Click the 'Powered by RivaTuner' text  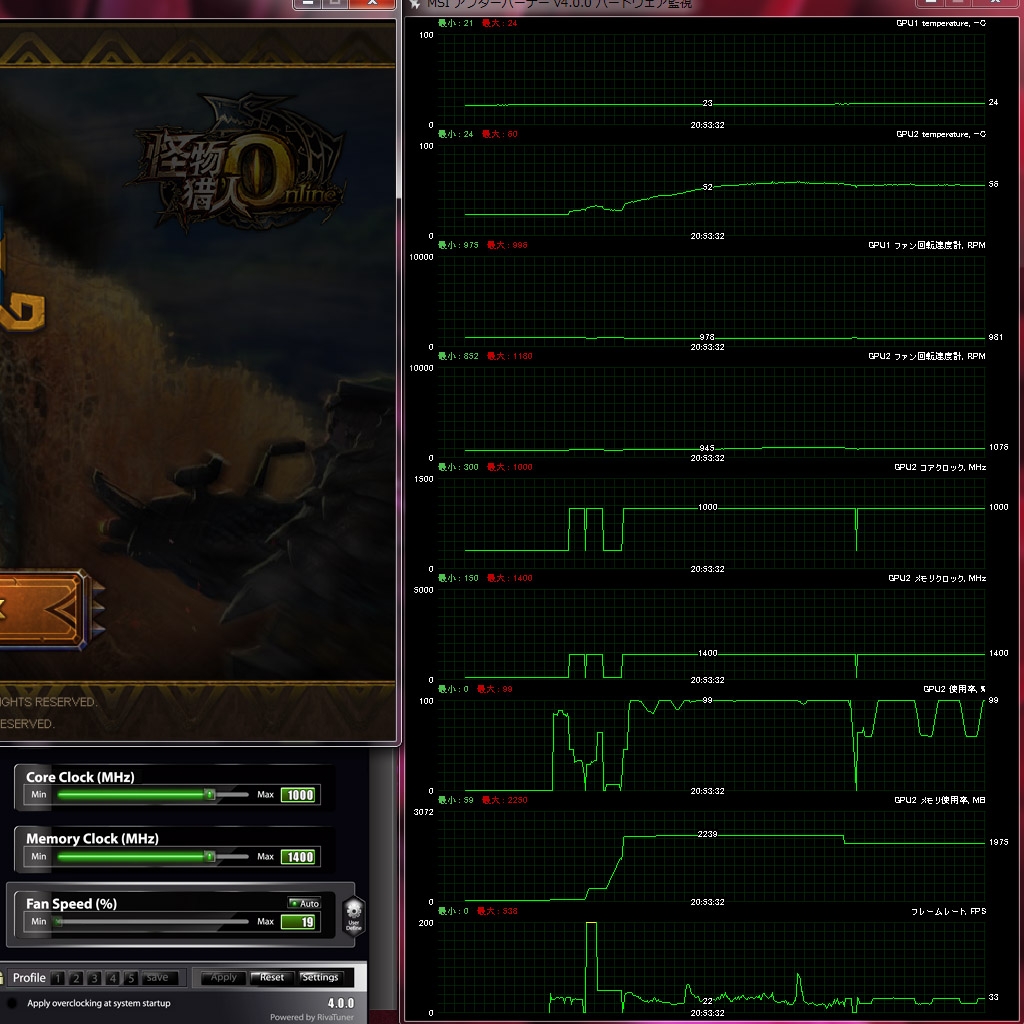coord(312,1017)
